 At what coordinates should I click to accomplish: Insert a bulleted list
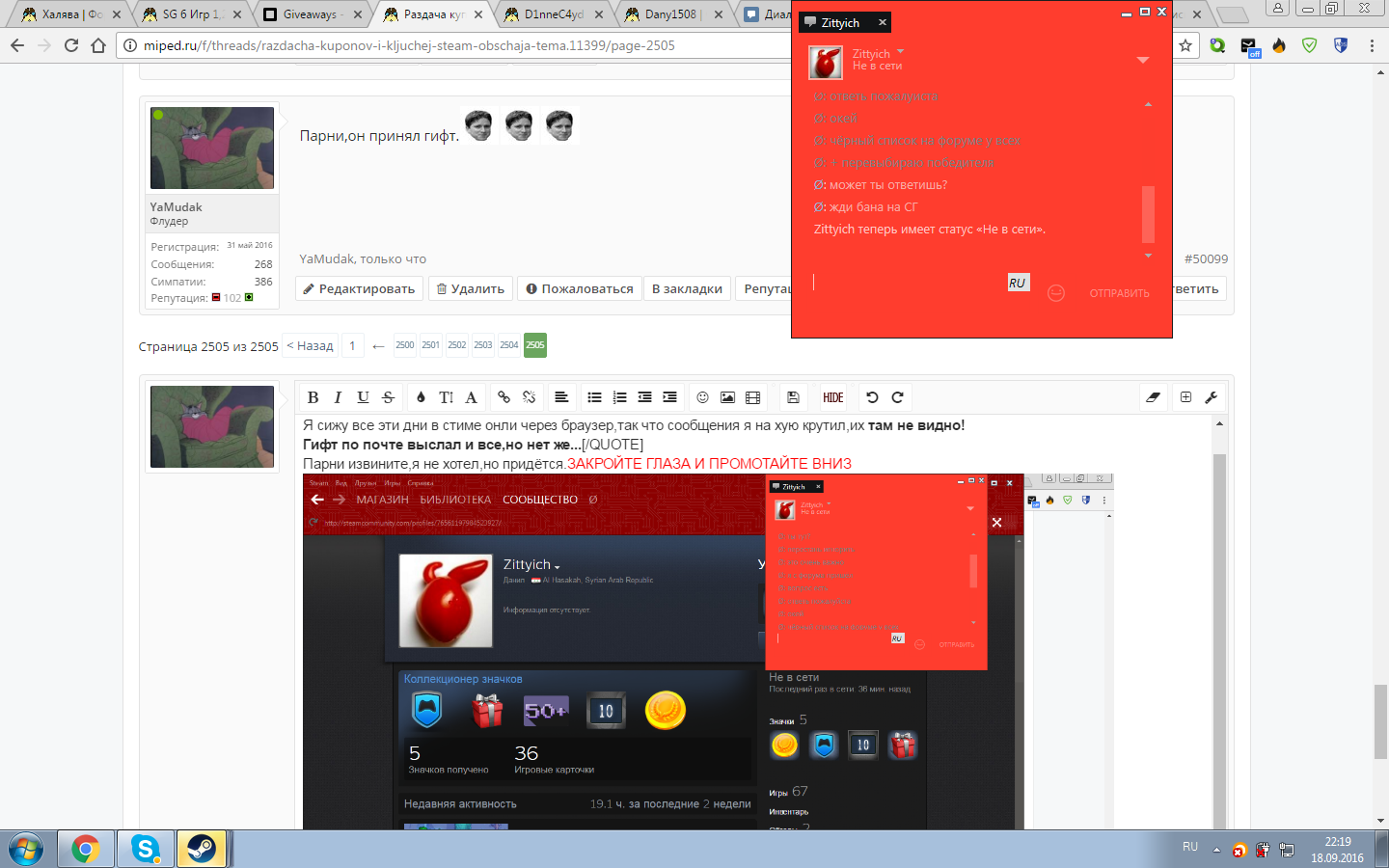(594, 397)
